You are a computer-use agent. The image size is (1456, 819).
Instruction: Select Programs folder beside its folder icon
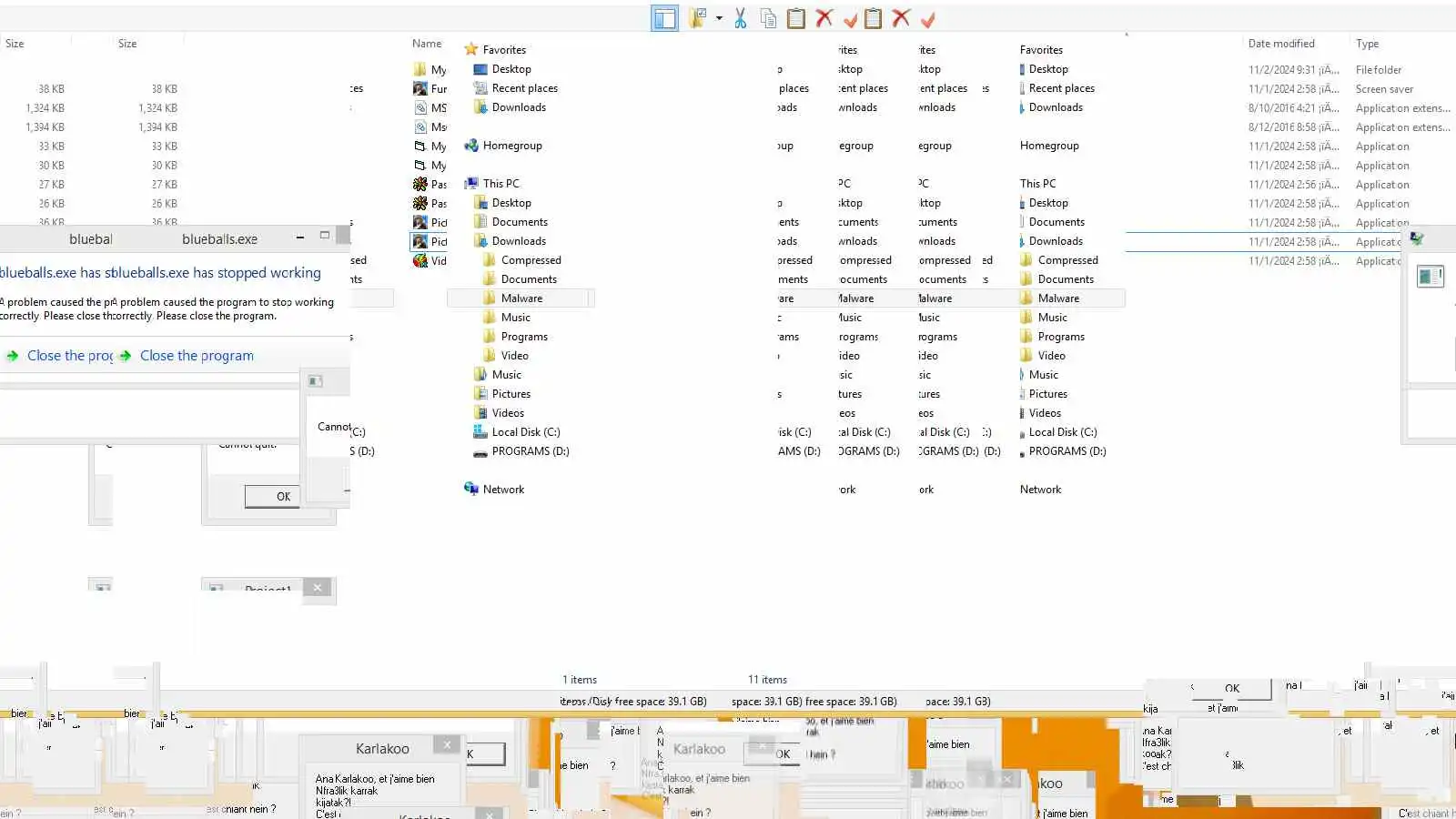pyautogui.click(x=524, y=337)
